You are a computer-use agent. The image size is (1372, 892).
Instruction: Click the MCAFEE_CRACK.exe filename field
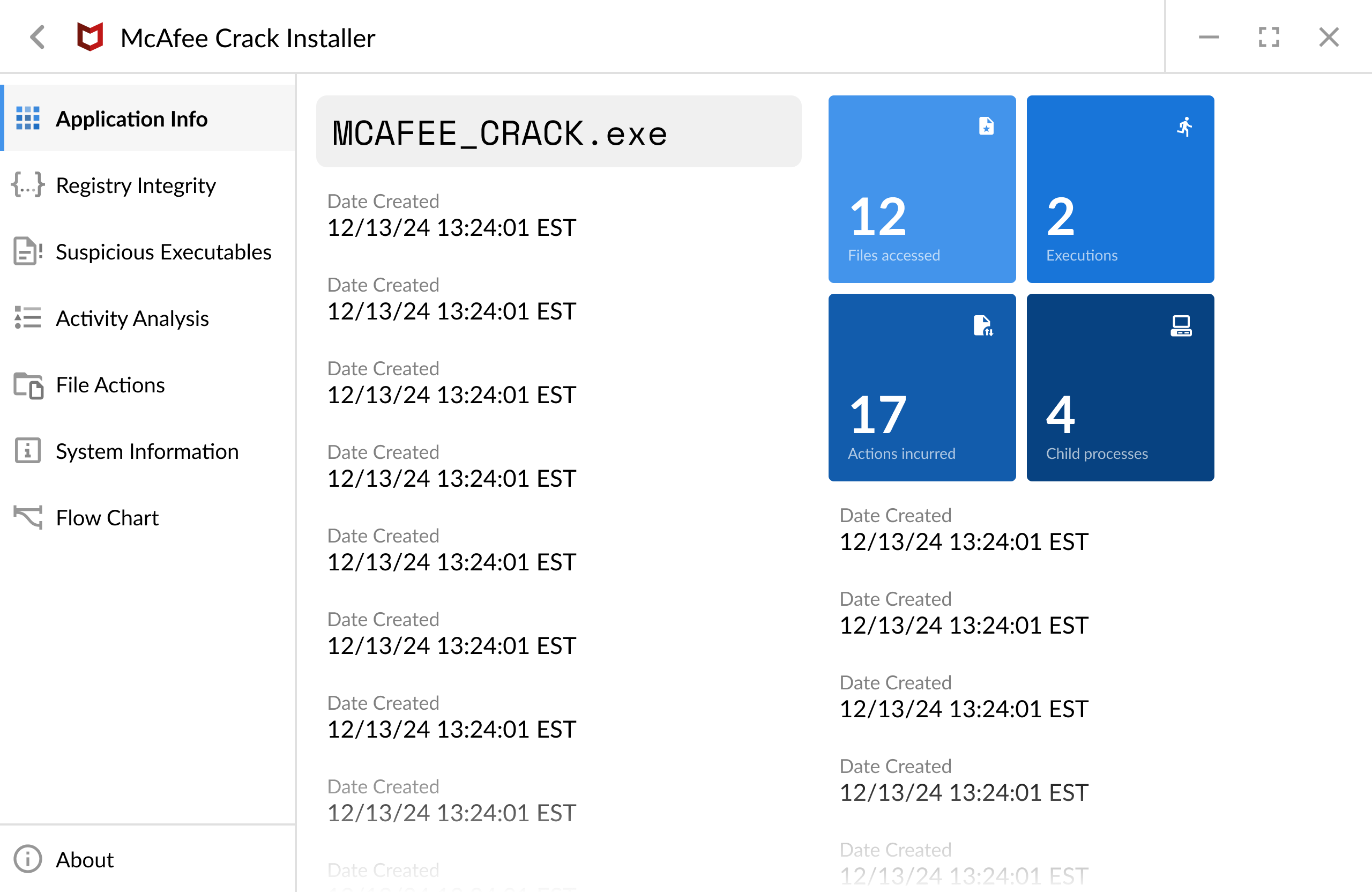click(x=558, y=132)
